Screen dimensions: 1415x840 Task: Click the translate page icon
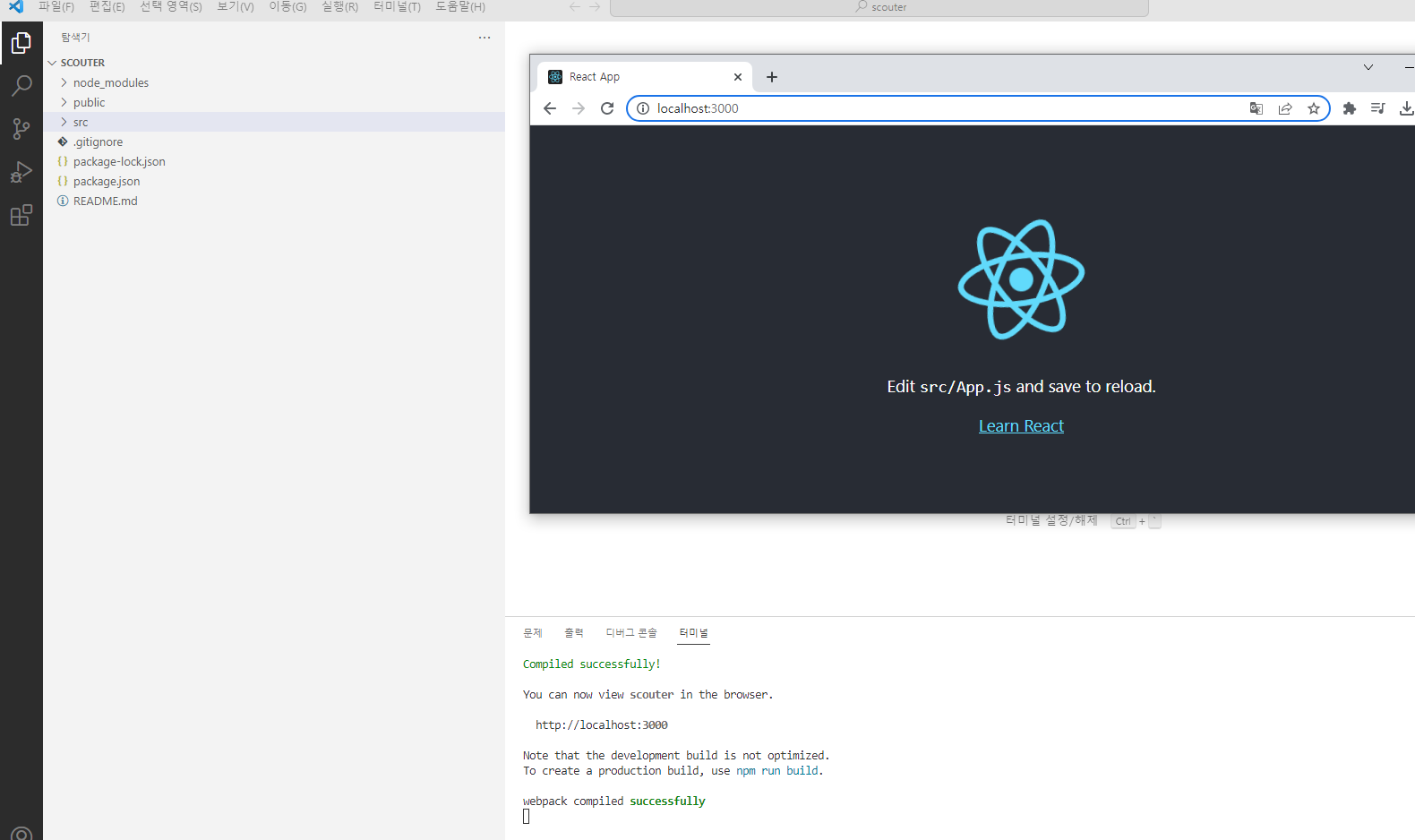[x=1256, y=108]
